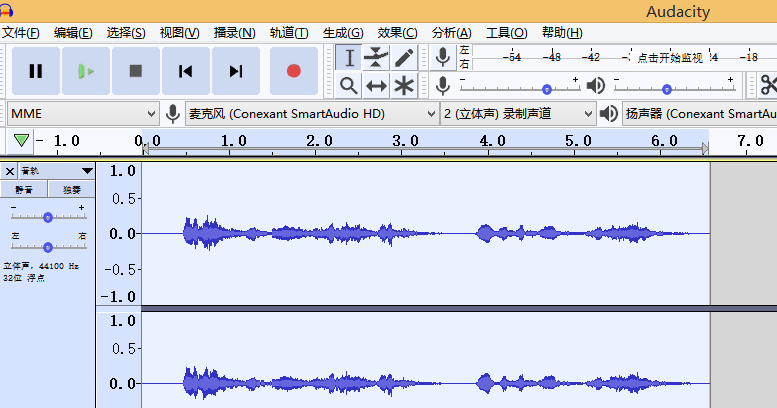
Task: Toggle the green pinned playhead triangle
Action: [x=21, y=141]
